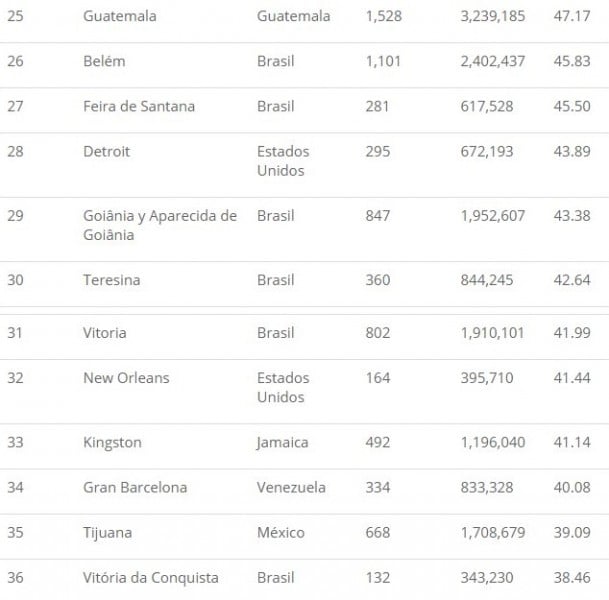Click Jamaica in the country column
The width and height of the screenshot is (609, 600).
pyautogui.click(x=283, y=443)
